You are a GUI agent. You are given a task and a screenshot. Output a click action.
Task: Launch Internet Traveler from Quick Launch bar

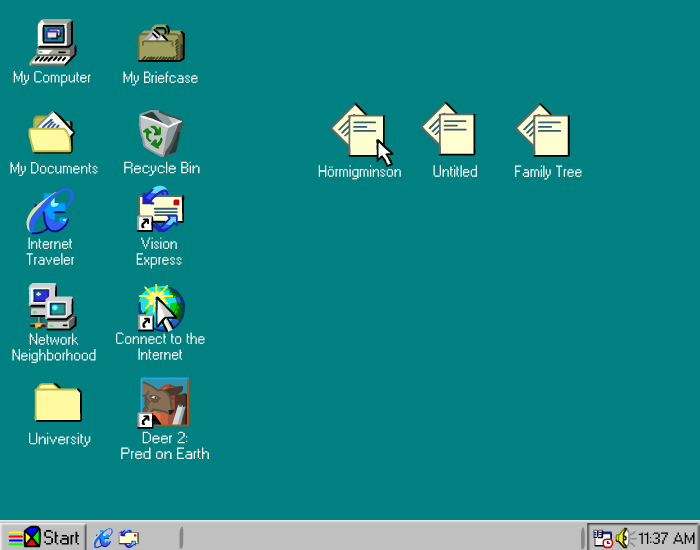pyautogui.click(x=102, y=538)
